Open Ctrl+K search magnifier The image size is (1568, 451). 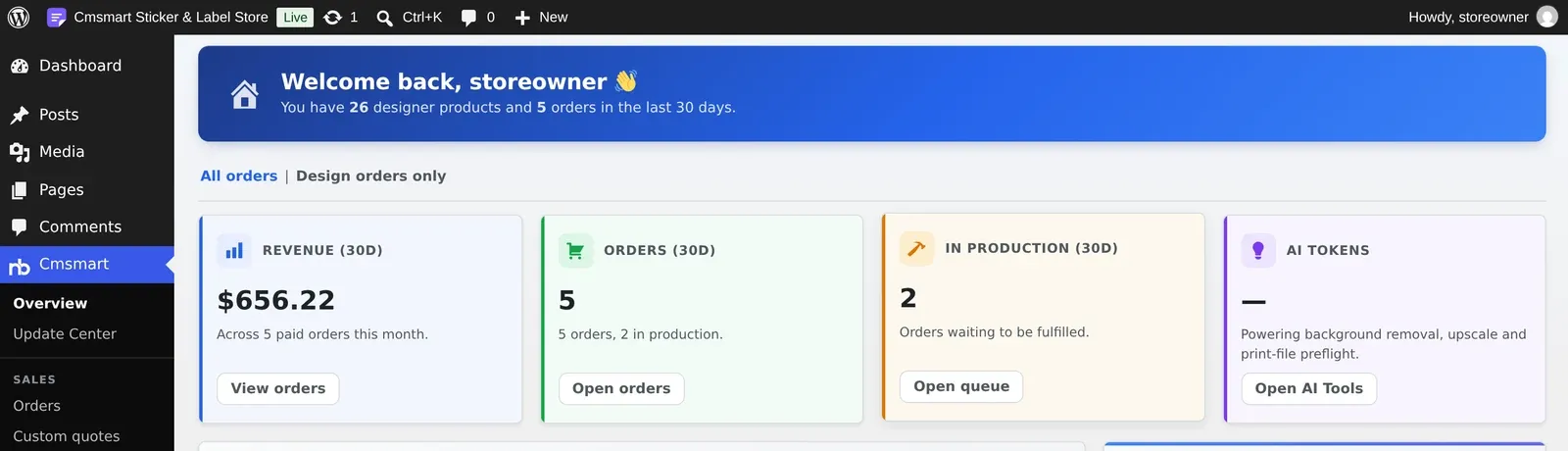[x=385, y=18]
